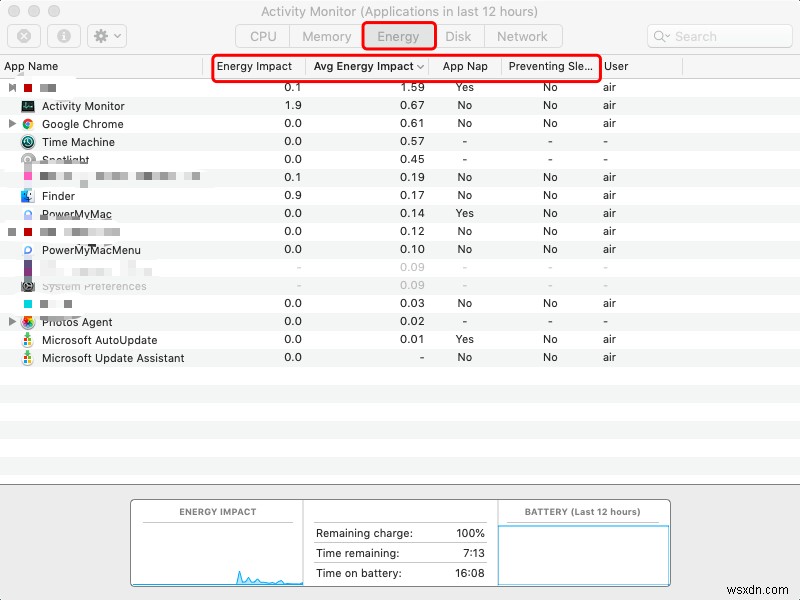Click the Inspect process info button
Viewport: 800px width, 600px height.
tap(62, 36)
